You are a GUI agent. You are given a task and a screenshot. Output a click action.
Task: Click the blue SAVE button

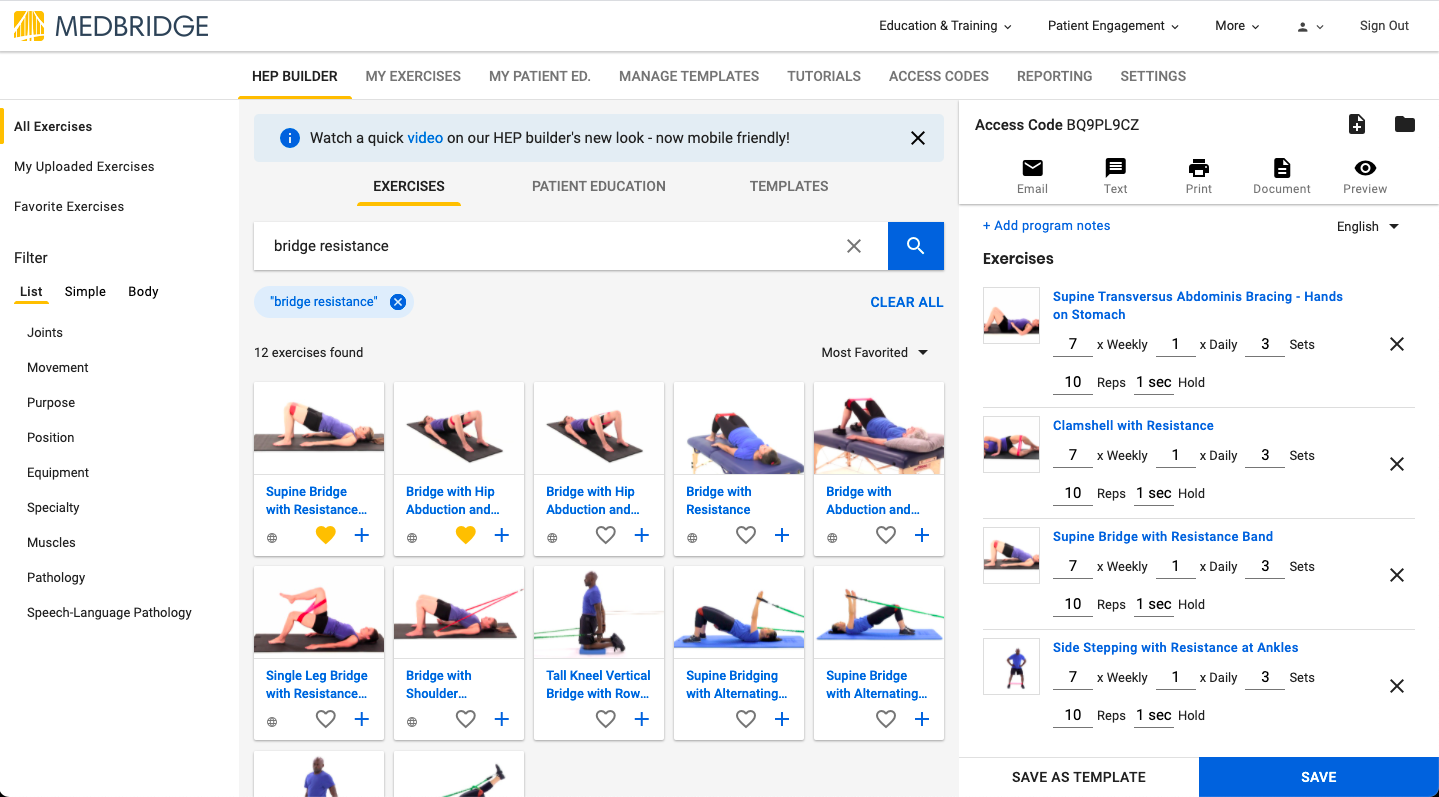tap(1319, 777)
